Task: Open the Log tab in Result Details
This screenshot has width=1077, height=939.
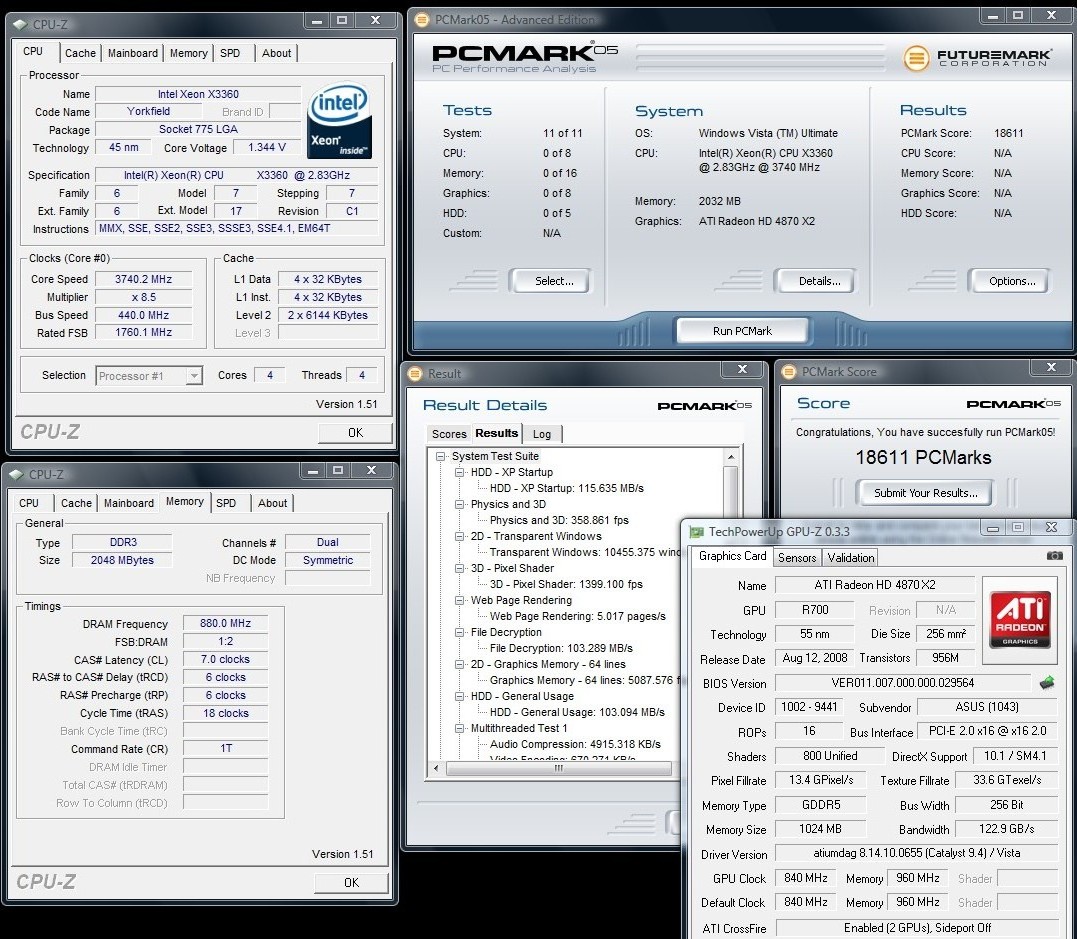Action: pyautogui.click(x=542, y=434)
